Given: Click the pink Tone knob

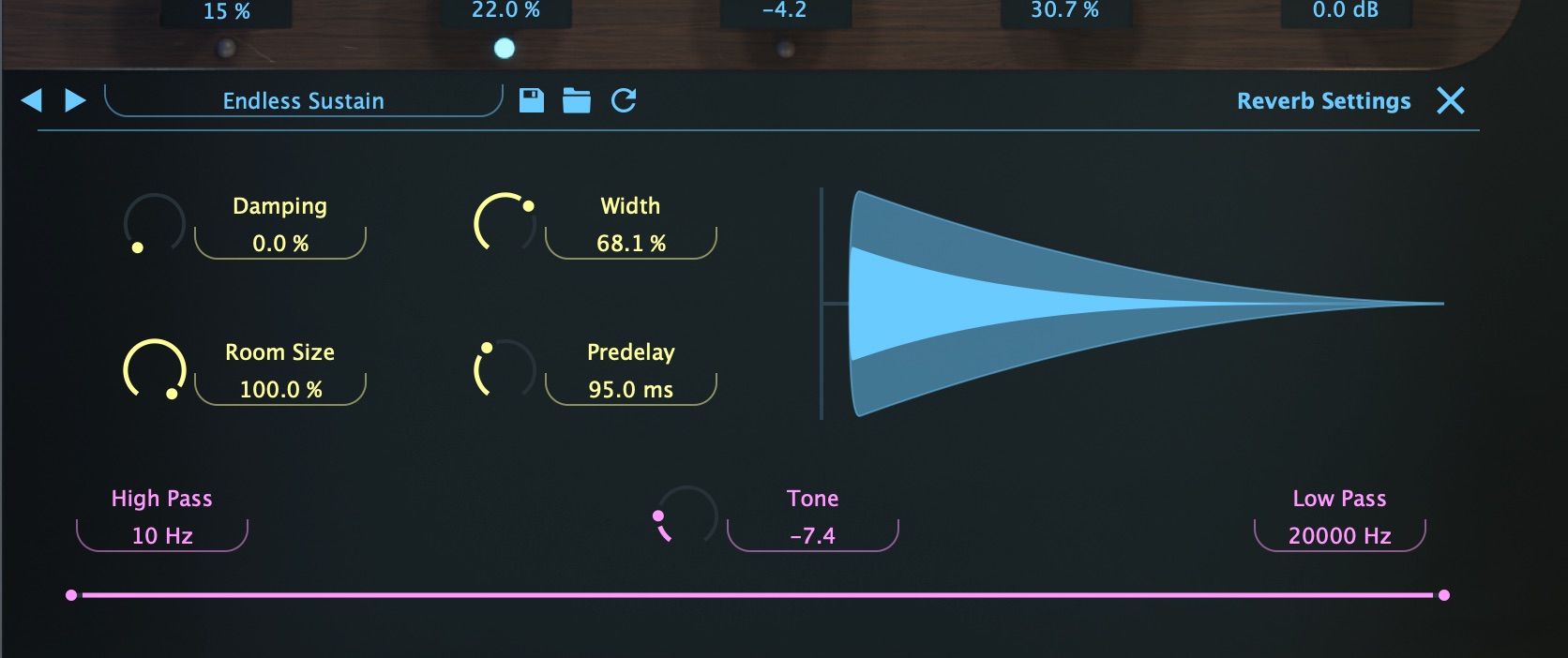Looking at the screenshot, I should coord(686,516).
